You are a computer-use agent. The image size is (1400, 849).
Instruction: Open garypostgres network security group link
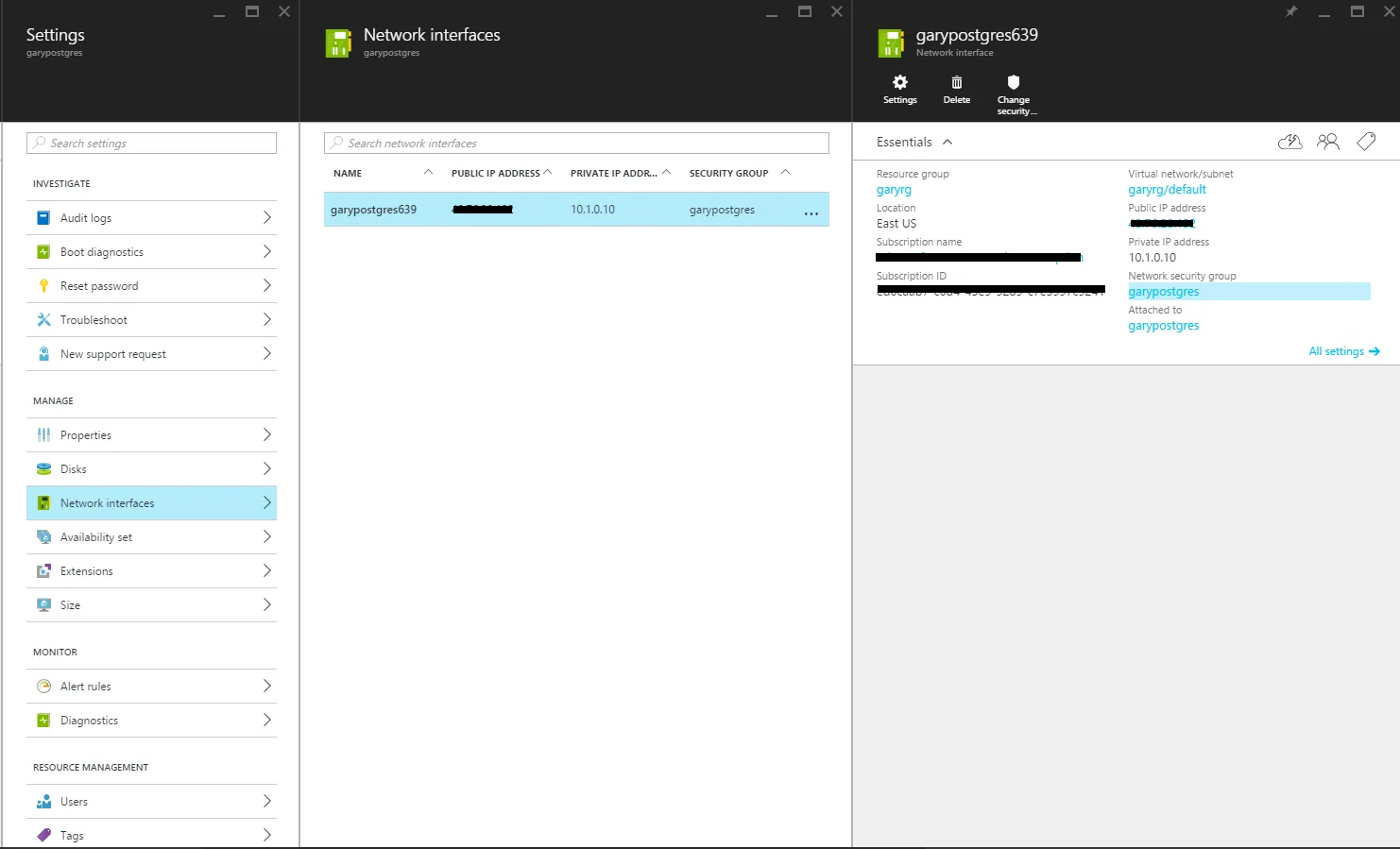coord(1163,292)
